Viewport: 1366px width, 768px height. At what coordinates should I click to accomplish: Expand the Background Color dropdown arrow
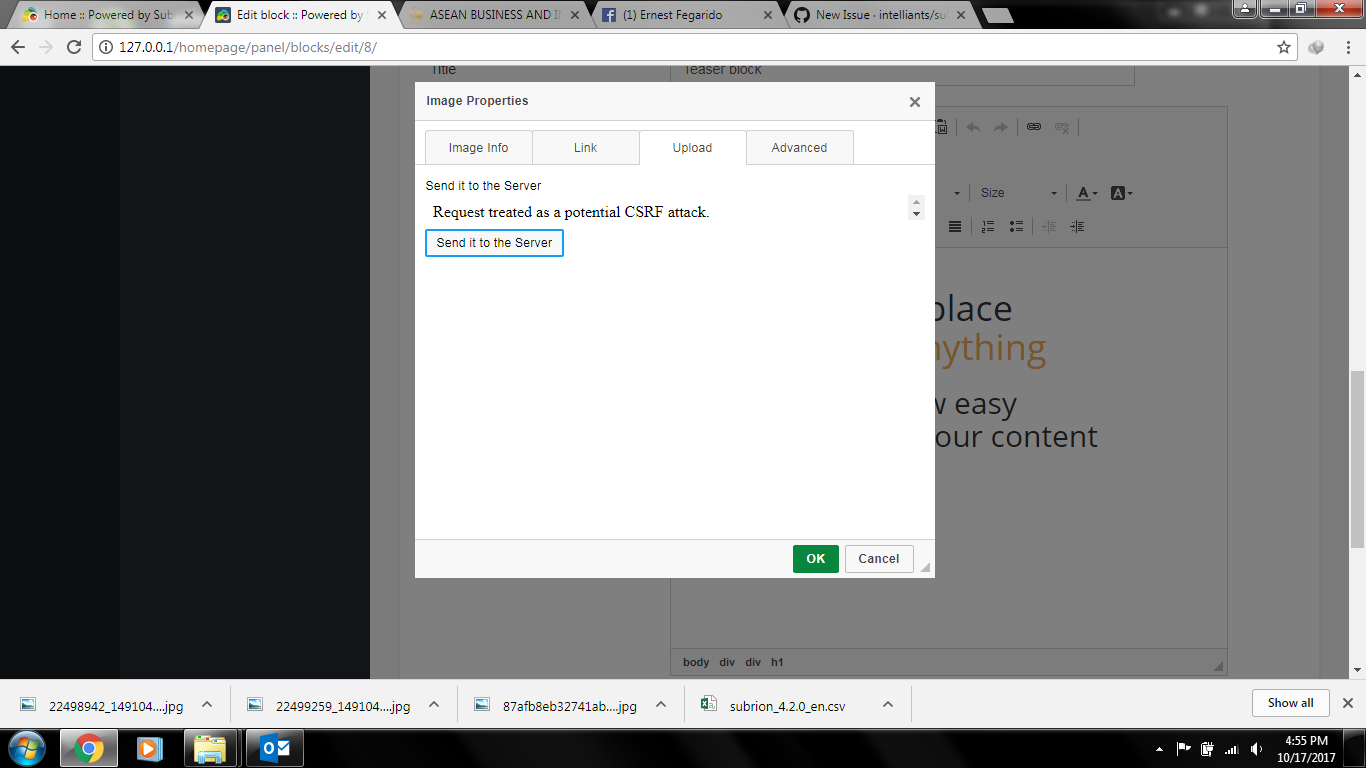(x=1130, y=192)
